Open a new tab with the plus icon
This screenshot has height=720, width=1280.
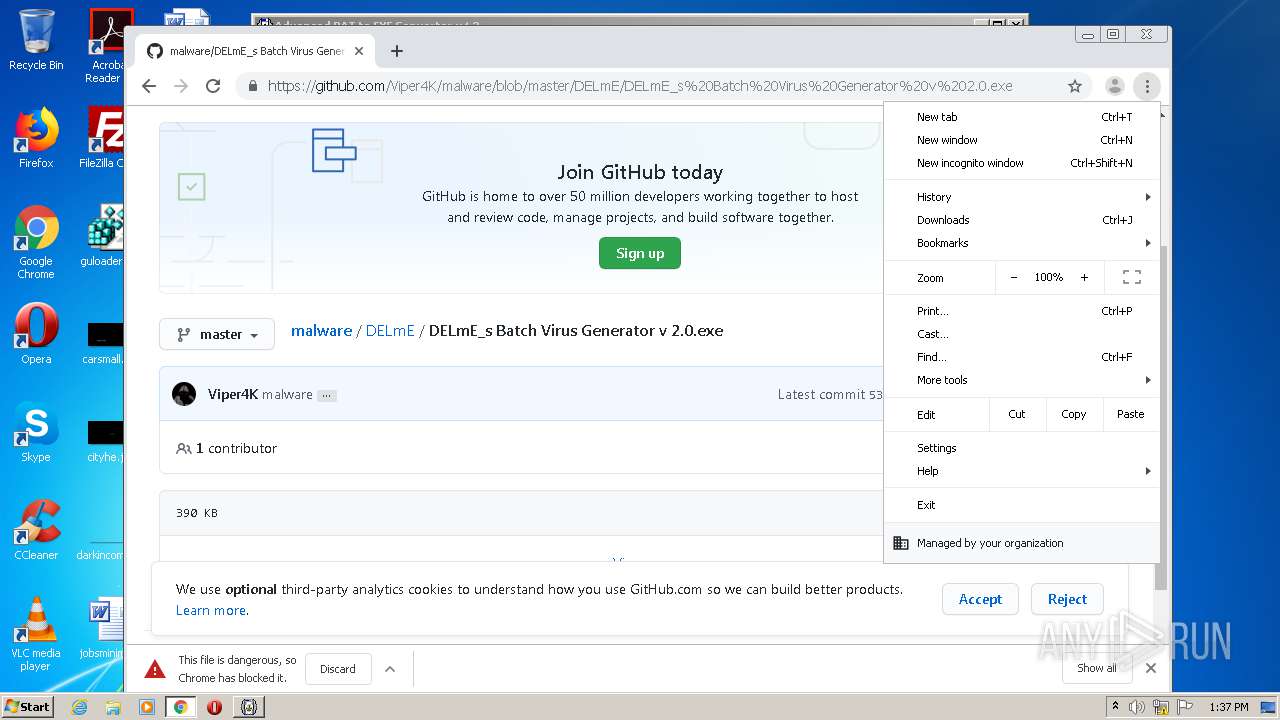[397, 51]
